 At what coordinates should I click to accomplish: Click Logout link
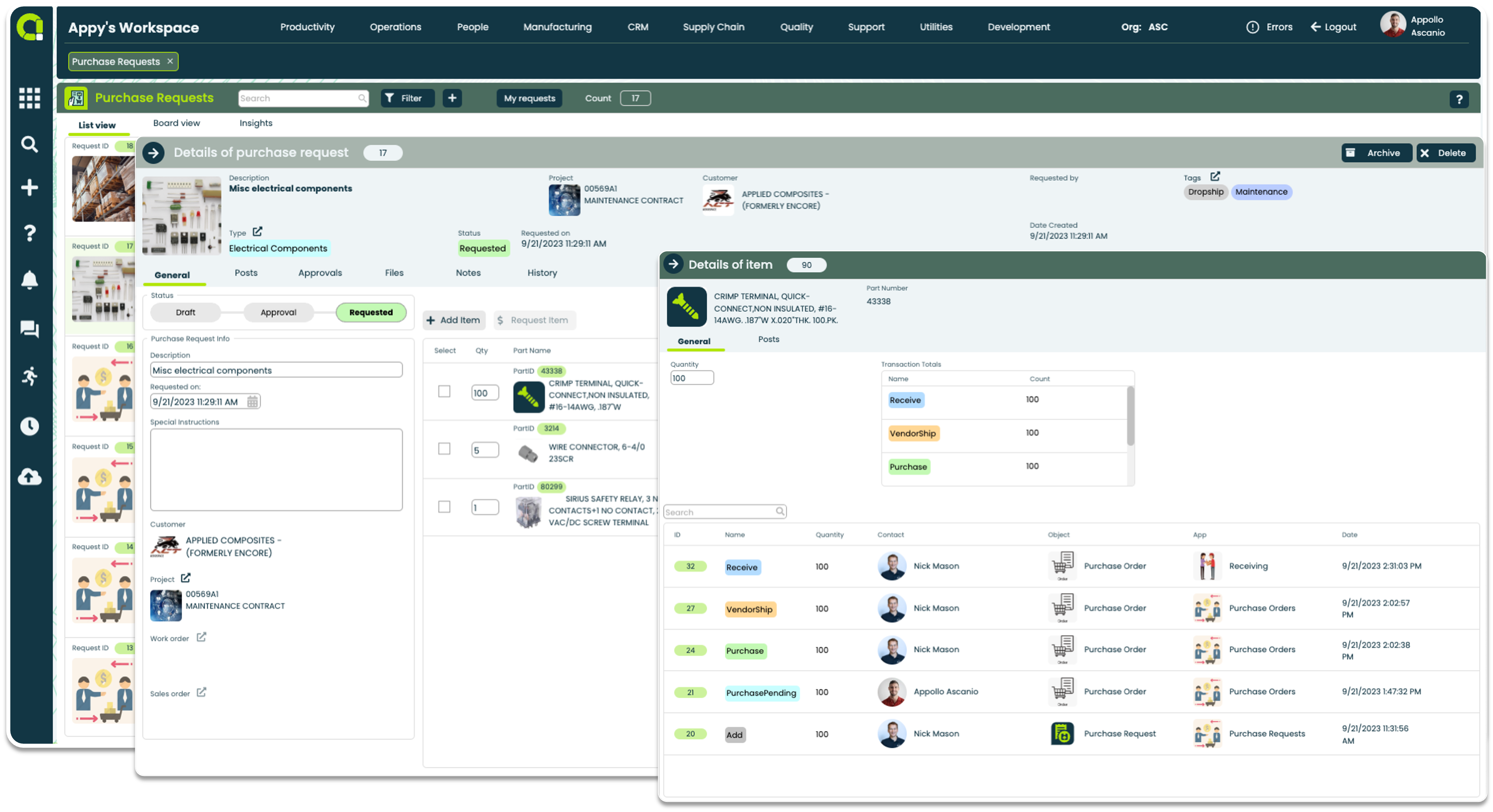click(1333, 27)
